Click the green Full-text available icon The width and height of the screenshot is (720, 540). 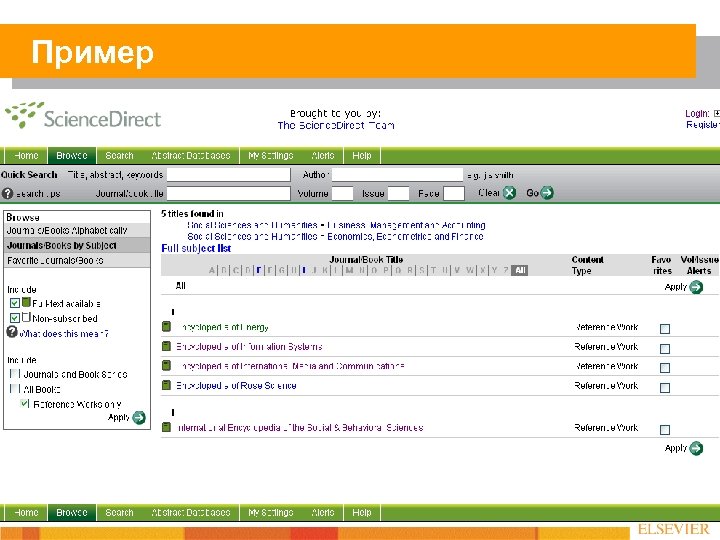[26, 302]
